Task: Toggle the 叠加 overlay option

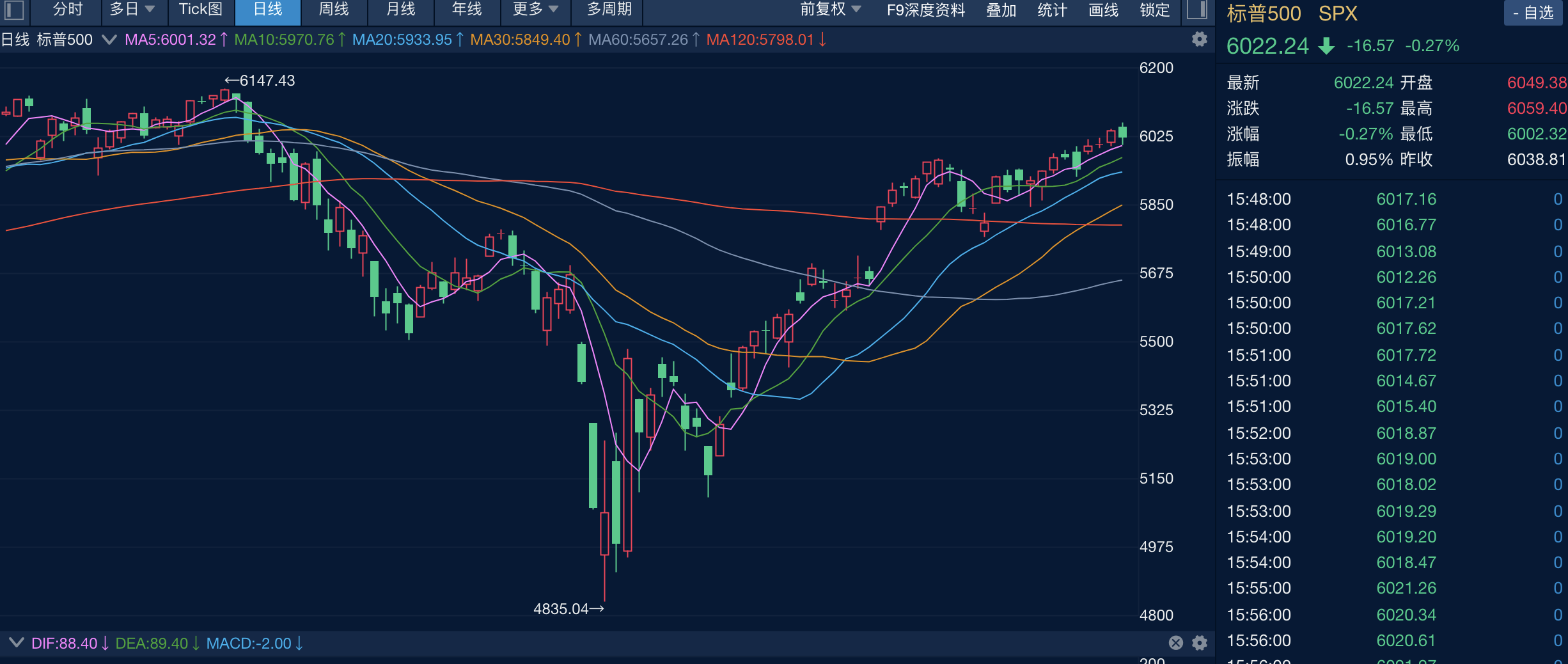Action: tap(1001, 10)
